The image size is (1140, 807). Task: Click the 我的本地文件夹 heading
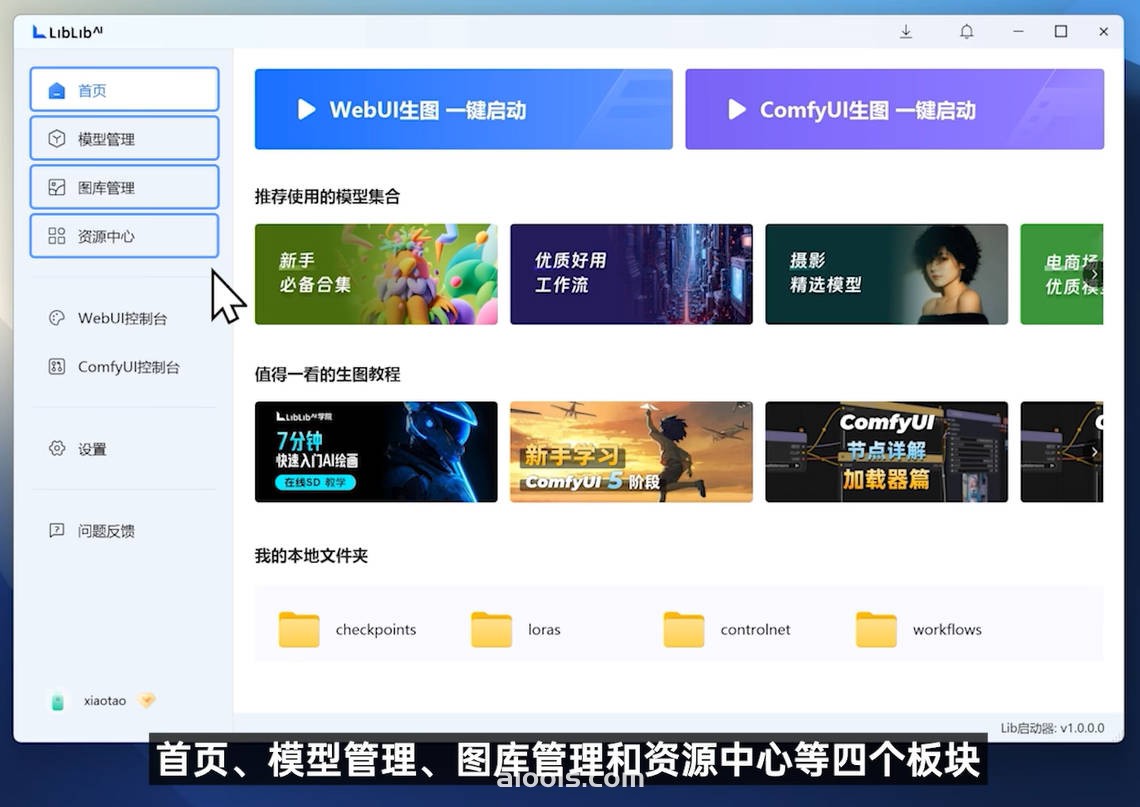311,556
